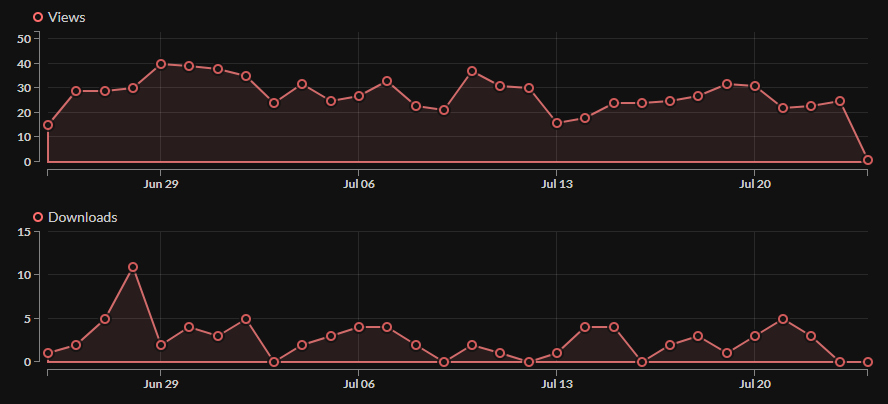Select the Downloads zero point on Jul 03
The height and width of the screenshot is (404, 888).
point(274,362)
